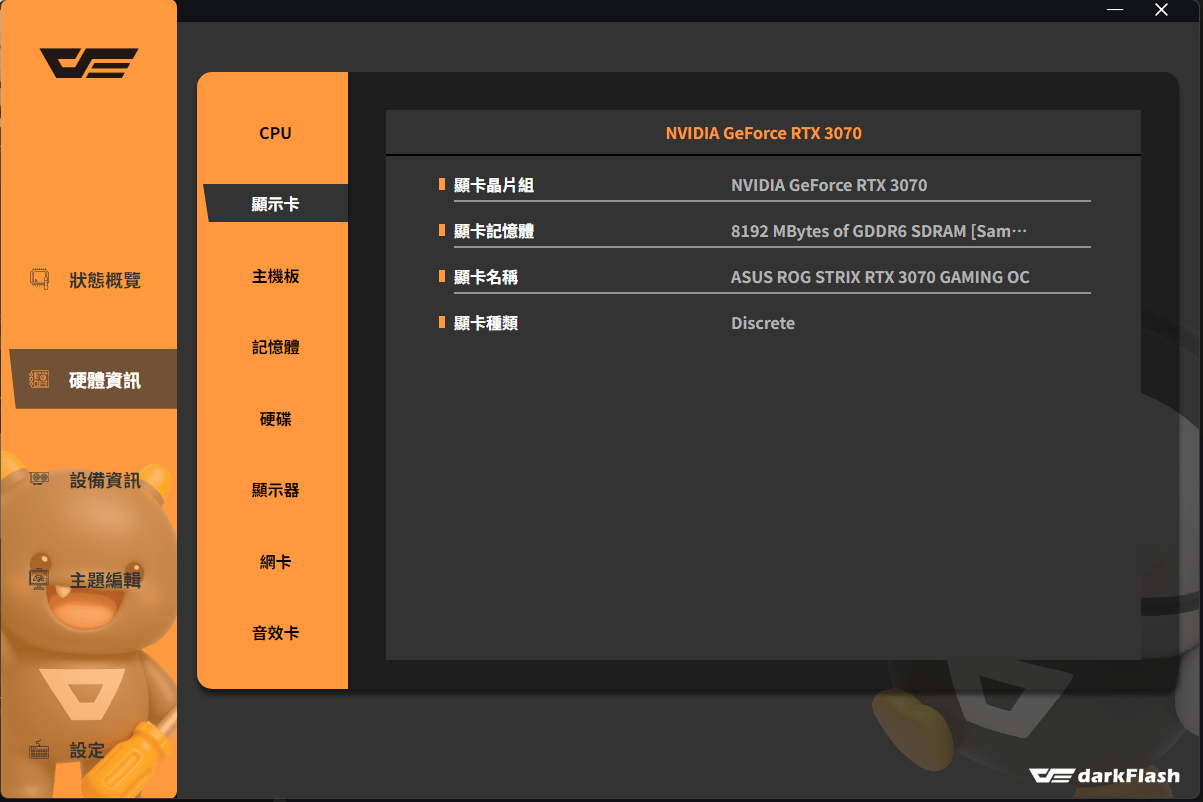Click the darkFlash logo in the sidebar
1203x802 pixels.
pos(89,63)
